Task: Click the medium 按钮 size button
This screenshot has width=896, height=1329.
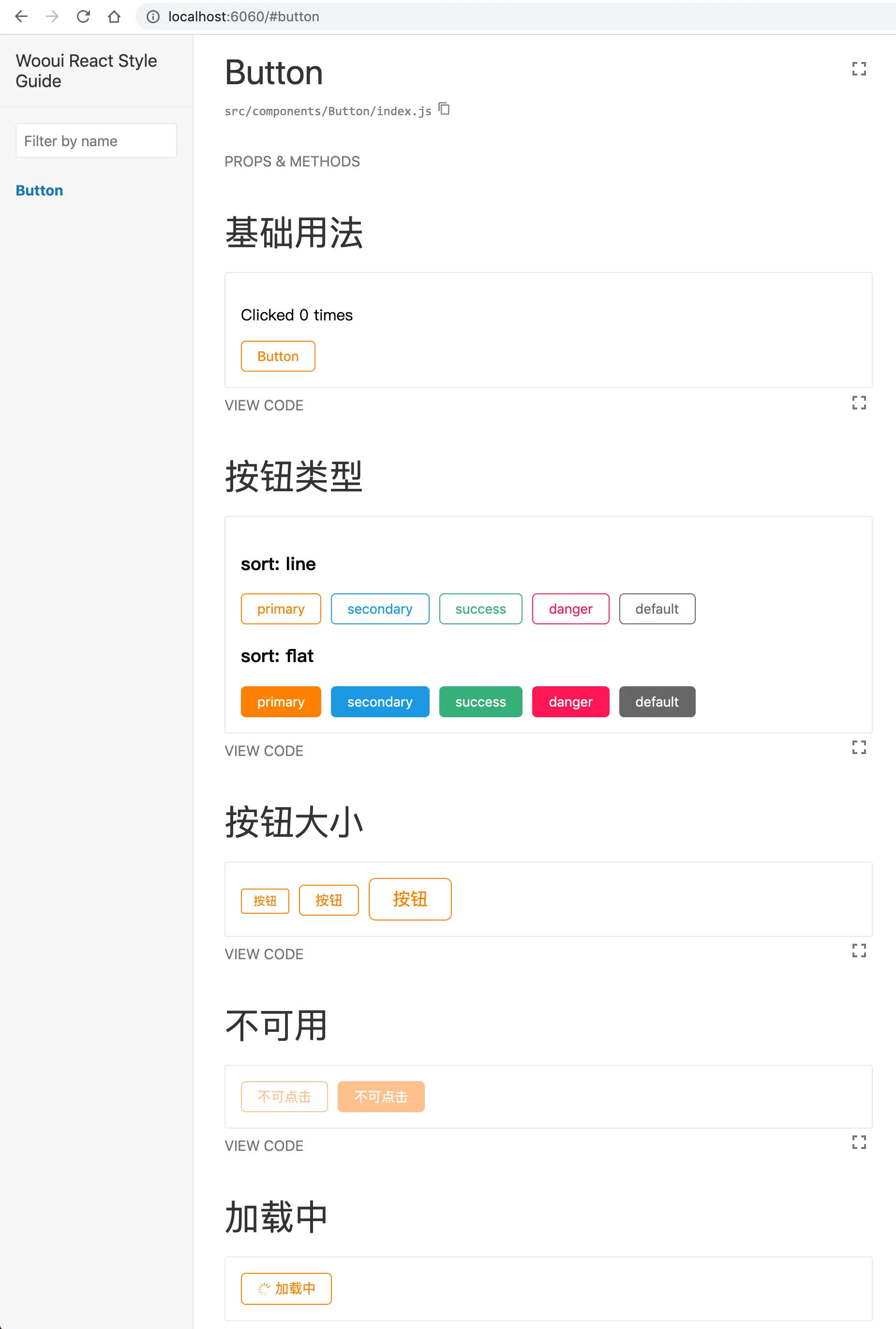Action: click(x=329, y=900)
